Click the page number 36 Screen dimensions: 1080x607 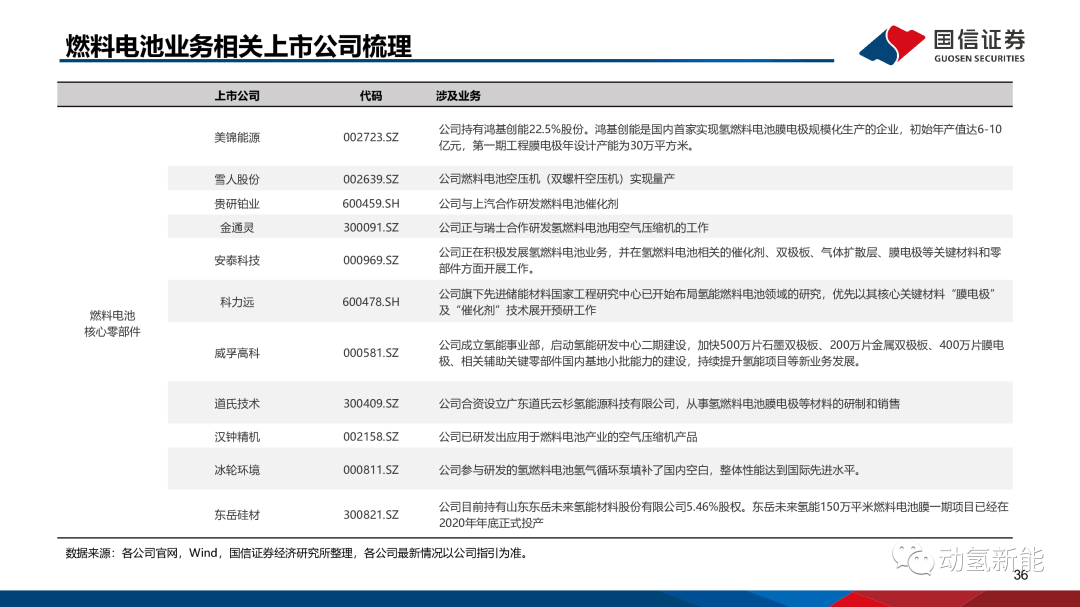(1021, 575)
